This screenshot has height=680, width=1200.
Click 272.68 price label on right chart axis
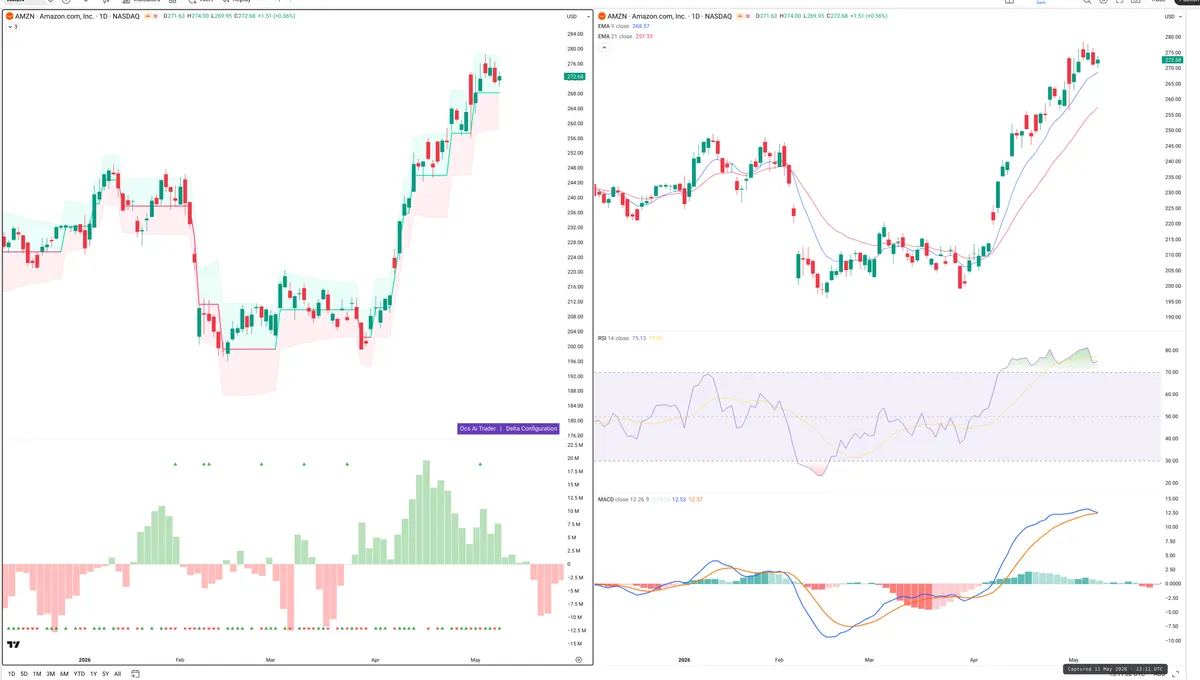(1173, 60)
